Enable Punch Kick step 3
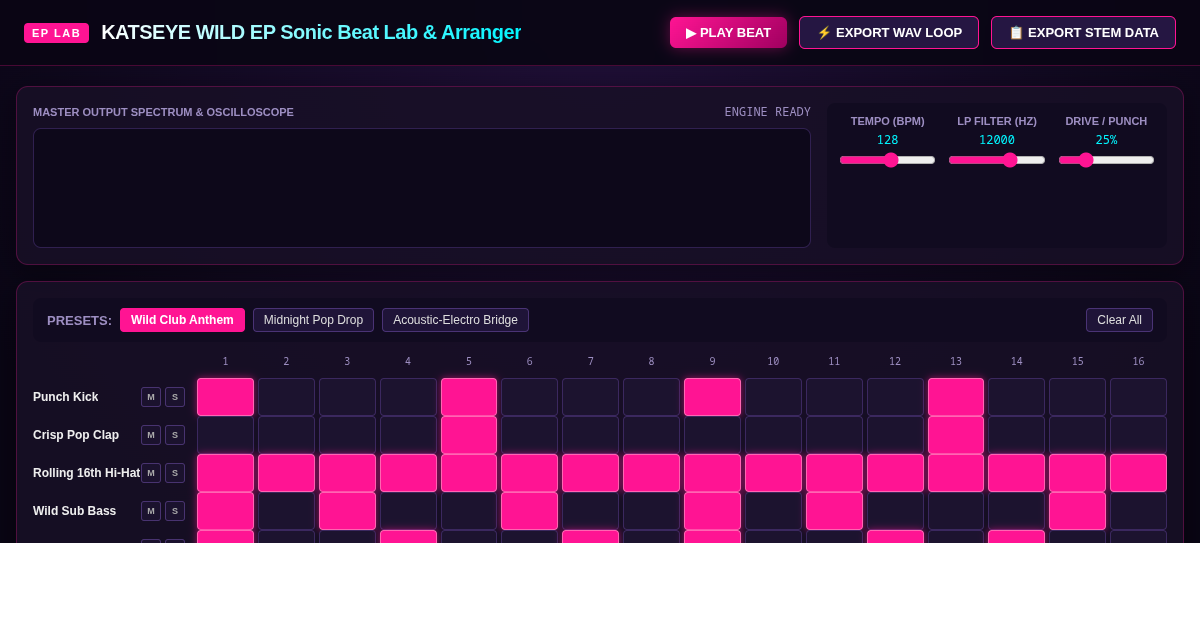The image size is (1200, 630). 347,397
